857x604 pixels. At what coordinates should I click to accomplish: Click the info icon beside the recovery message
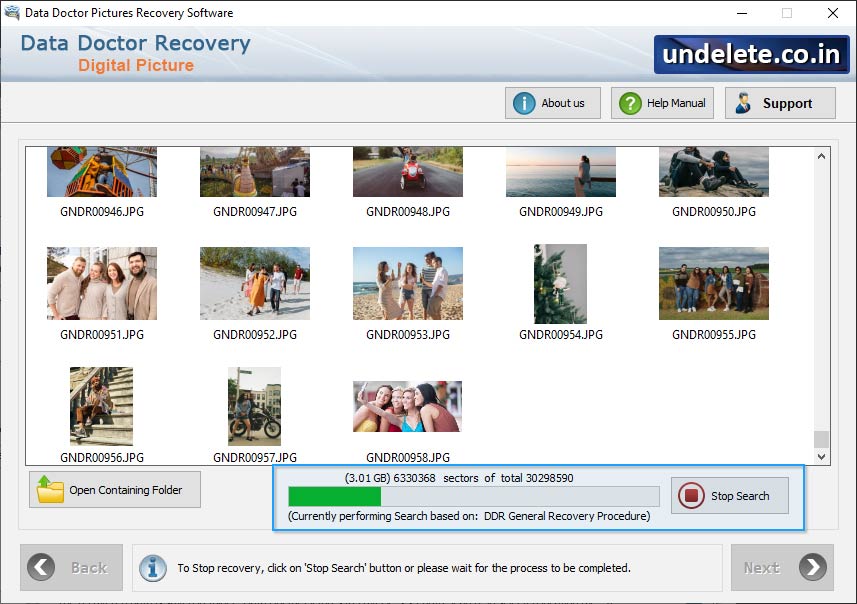click(x=152, y=568)
